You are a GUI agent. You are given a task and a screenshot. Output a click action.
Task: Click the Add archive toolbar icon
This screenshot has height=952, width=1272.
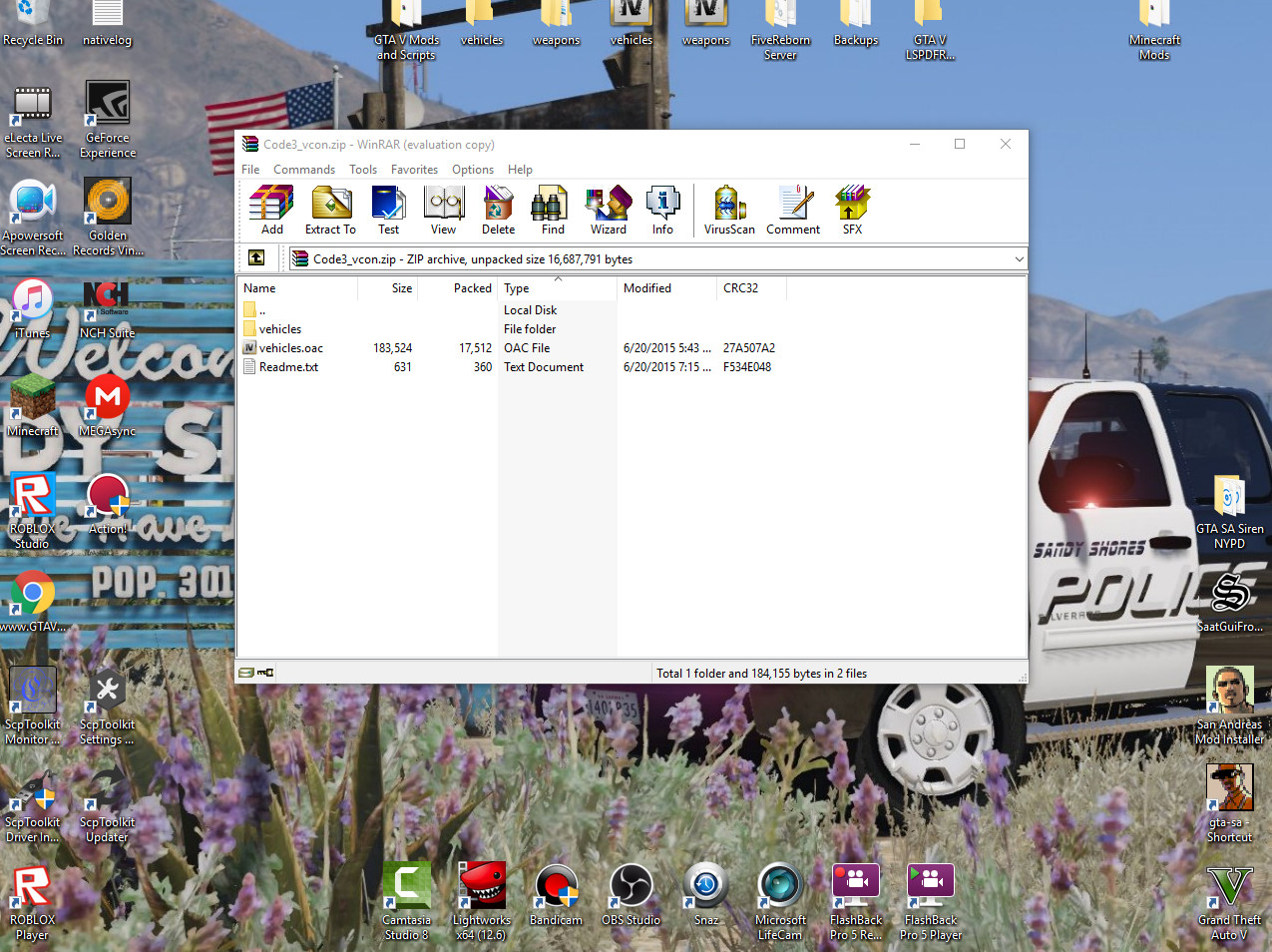click(x=271, y=210)
